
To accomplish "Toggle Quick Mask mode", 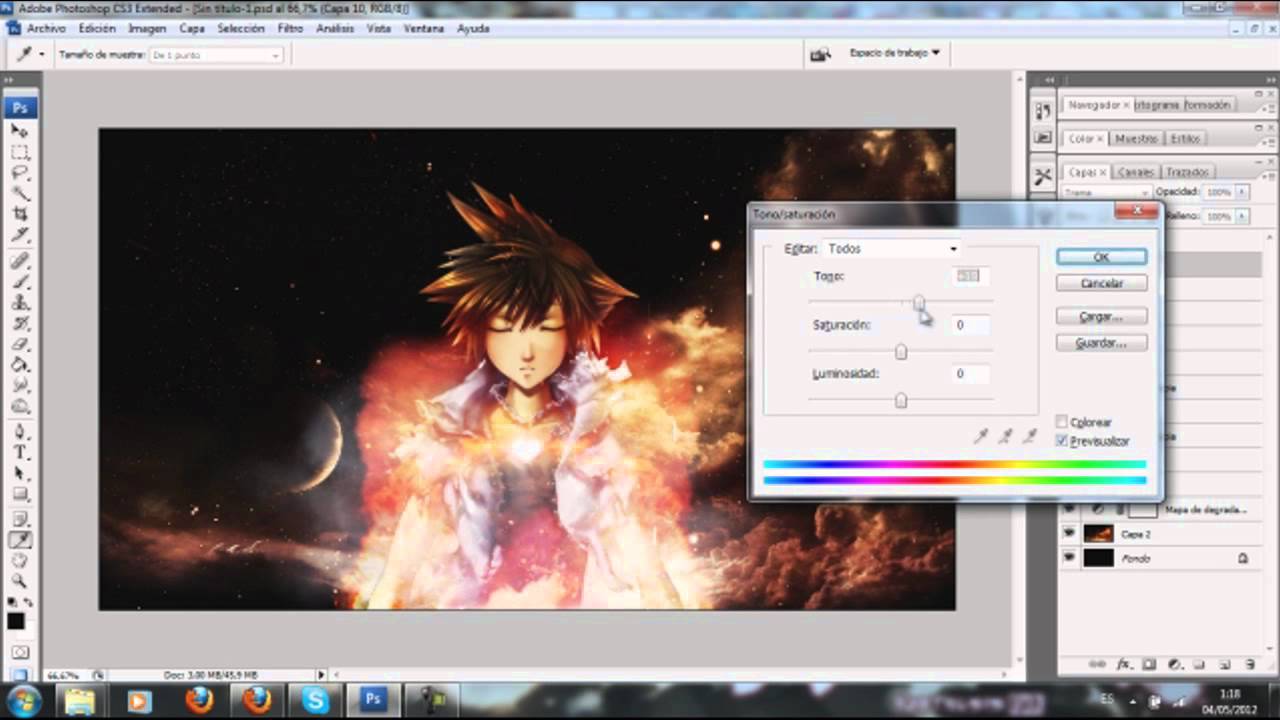I will point(20,652).
